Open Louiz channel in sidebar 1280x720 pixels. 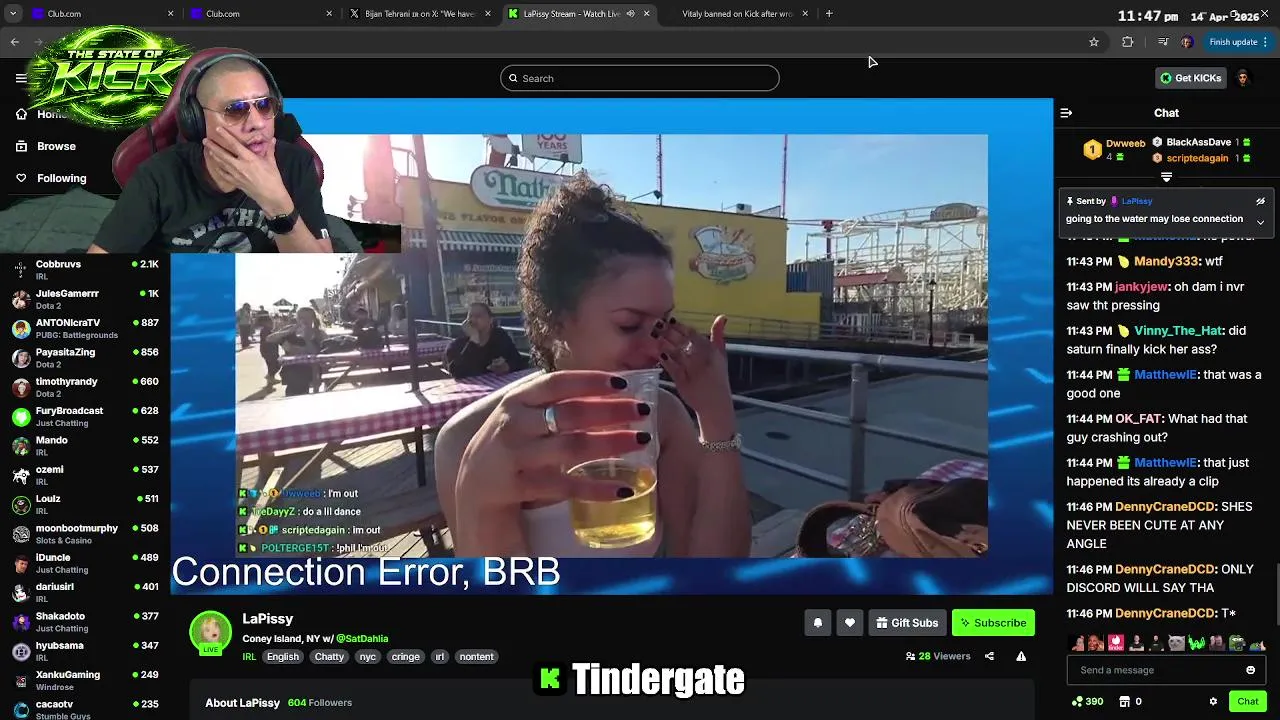[85, 504]
